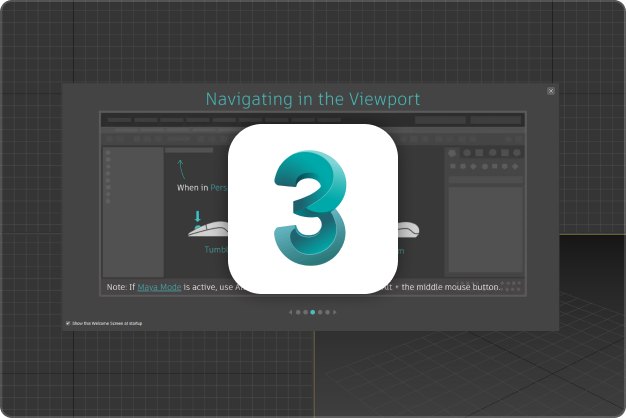The width and height of the screenshot is (626, 418).
Task: Go to the next welcome slide arrow
Action: pos(335,312)
